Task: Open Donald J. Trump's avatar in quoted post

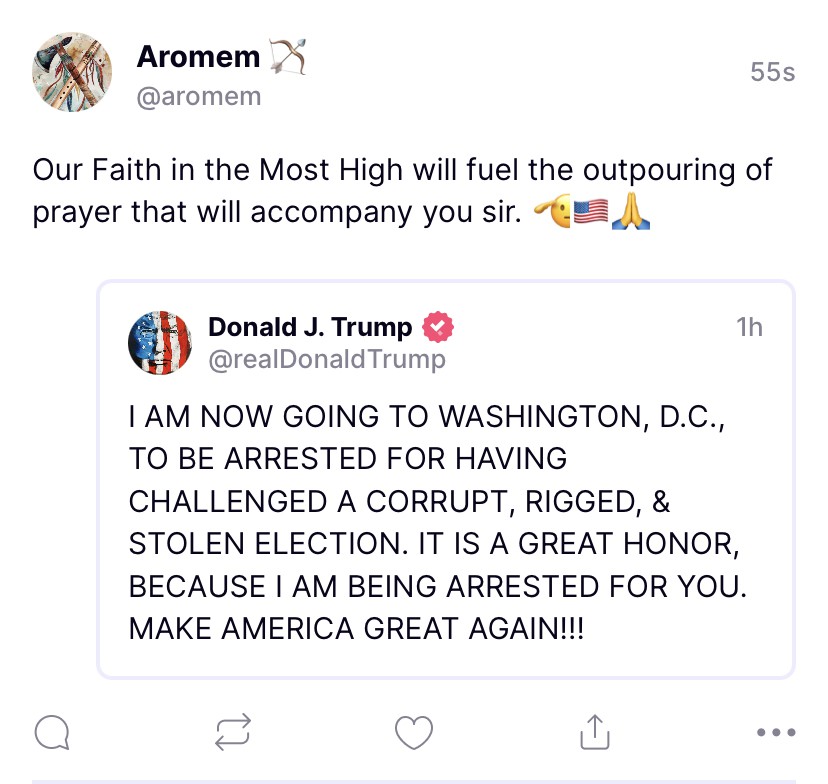Action: pos(161,342)
